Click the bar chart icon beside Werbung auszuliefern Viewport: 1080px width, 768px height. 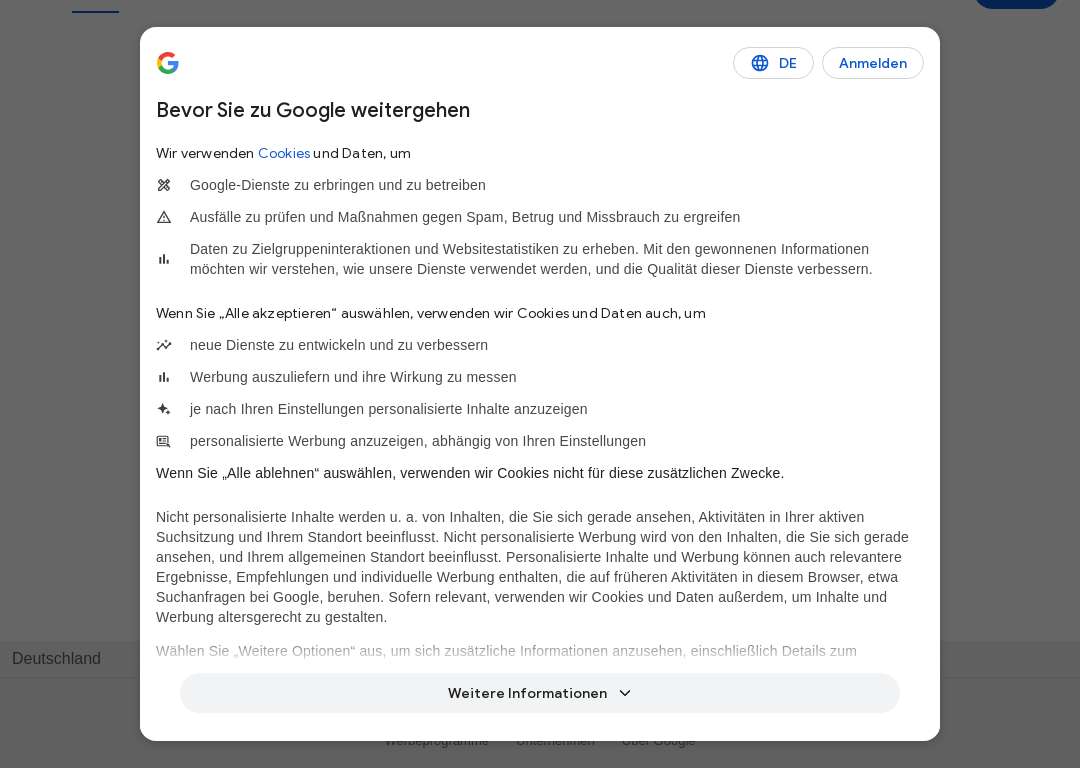point(164,377)
